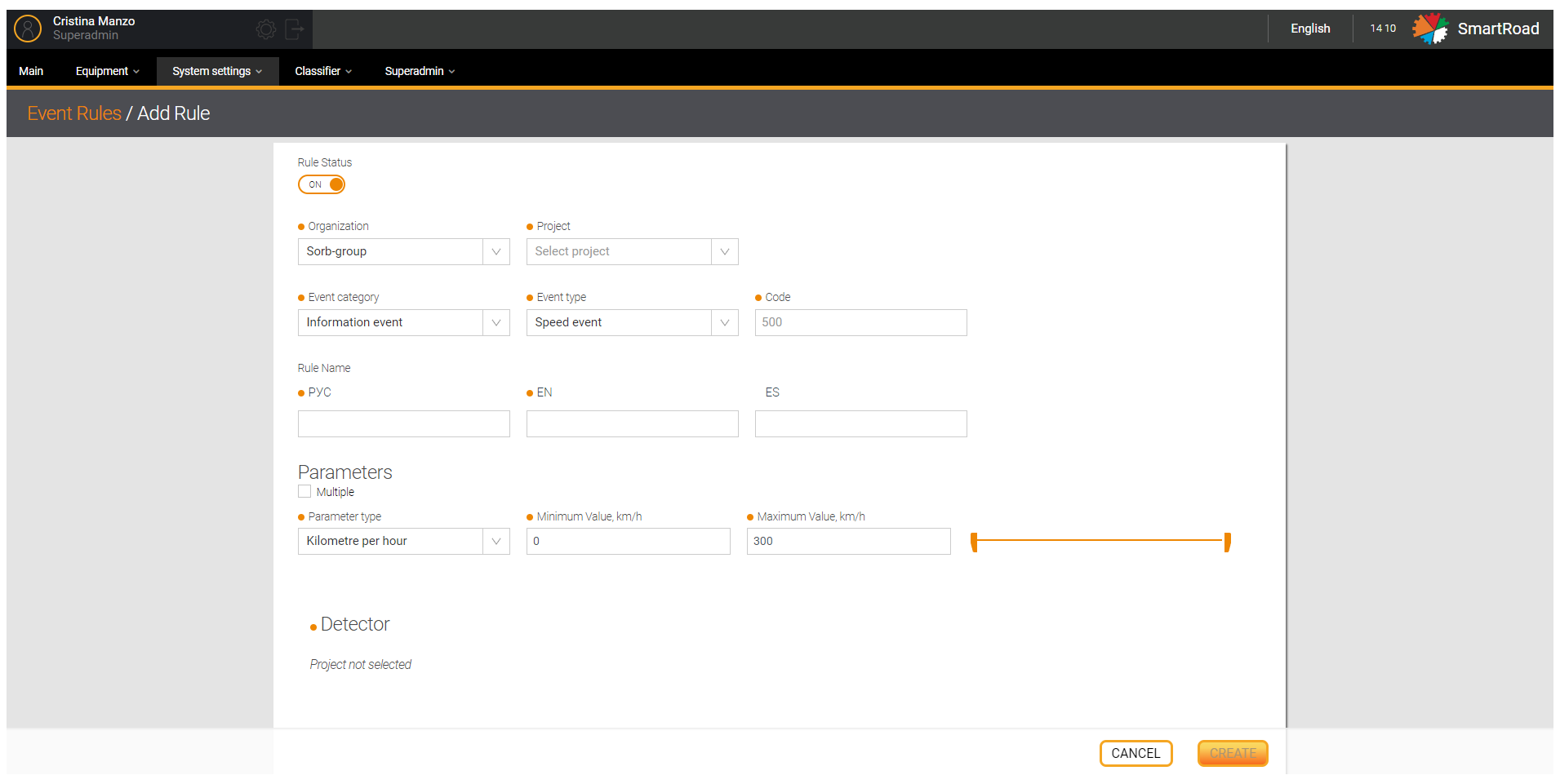The image size is (1560, 784).
Task: Click the 14 10 clock display
Action: [x=1383, y=29]
